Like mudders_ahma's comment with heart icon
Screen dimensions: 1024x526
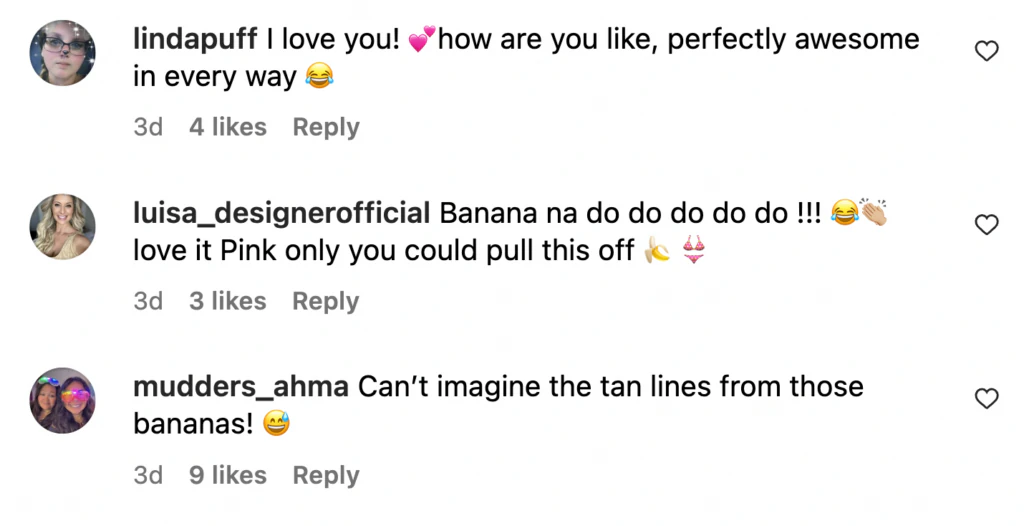pos(986,399)
